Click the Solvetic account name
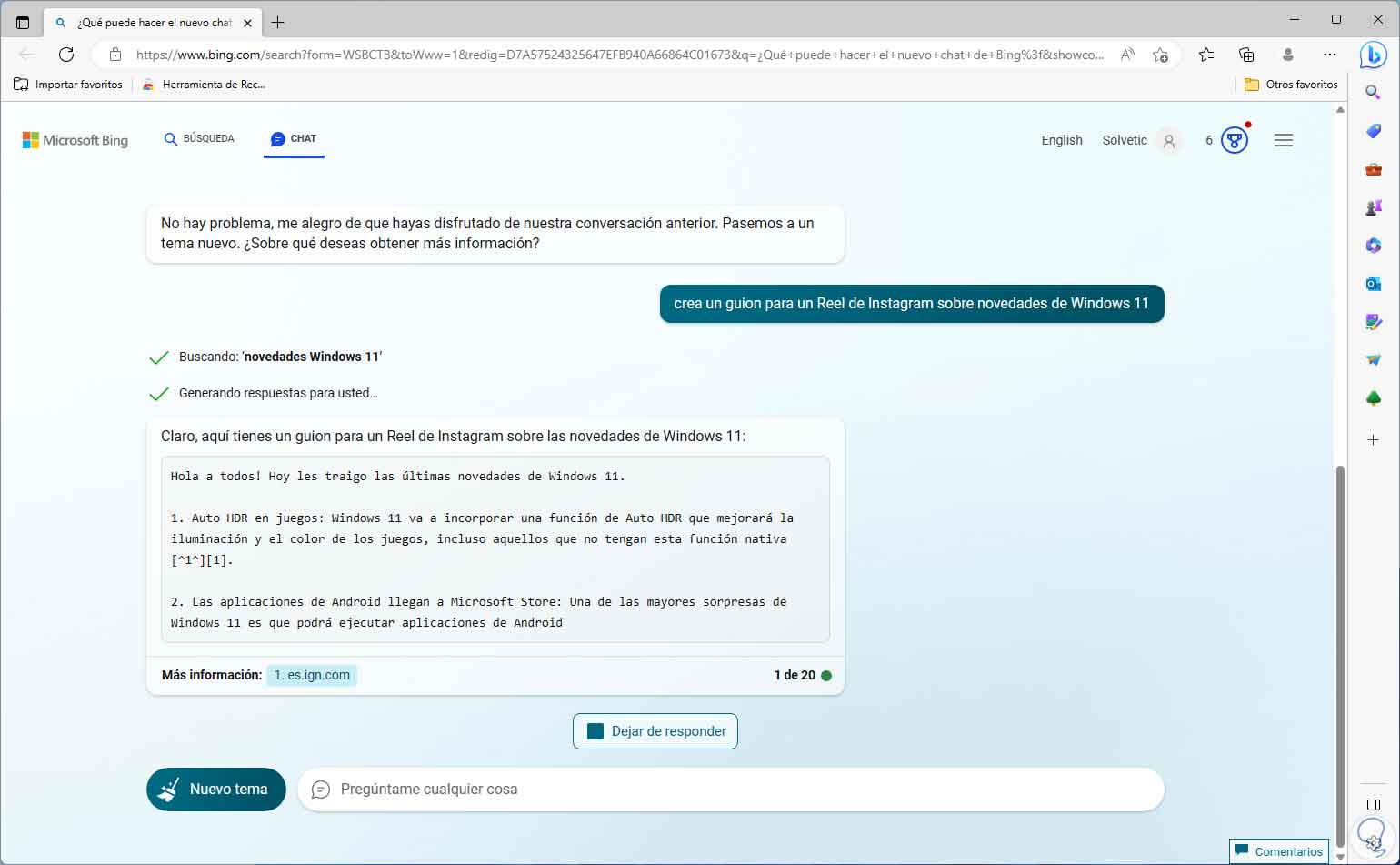 [1125, 140]
